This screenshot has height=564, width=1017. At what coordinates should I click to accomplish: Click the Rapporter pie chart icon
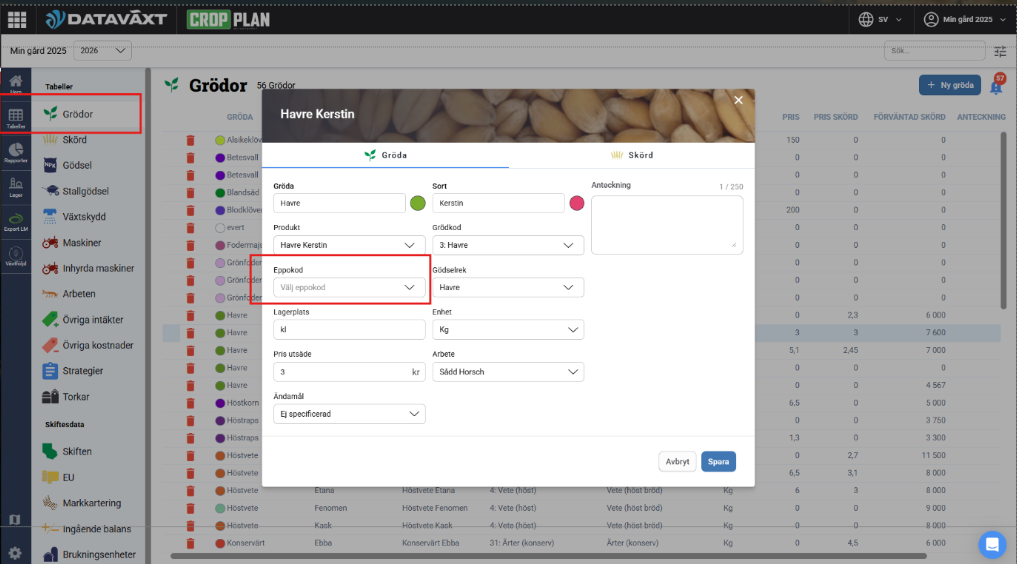(16, 150)
